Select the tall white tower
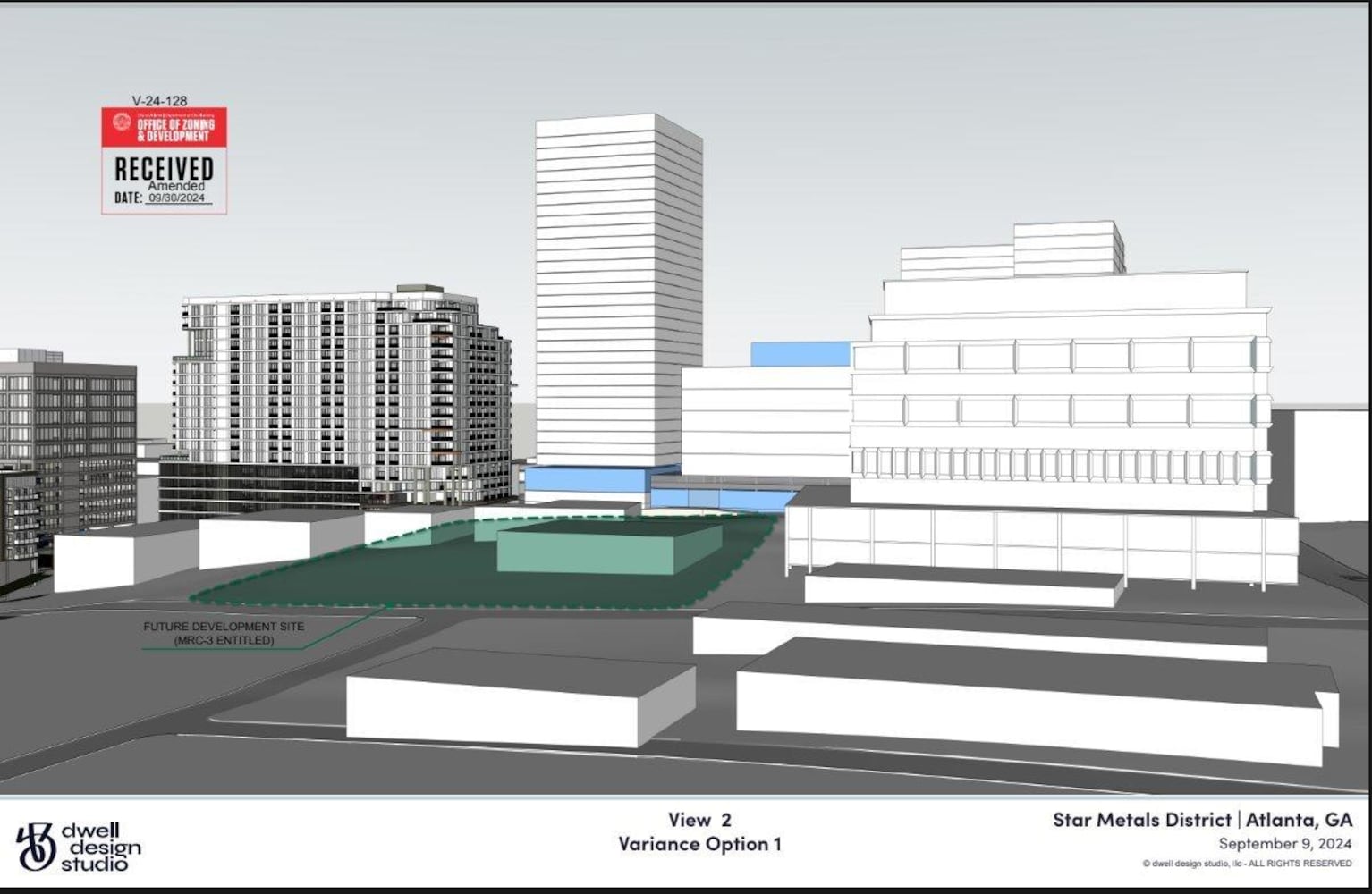1372x894 pixels. pos(617,286)
